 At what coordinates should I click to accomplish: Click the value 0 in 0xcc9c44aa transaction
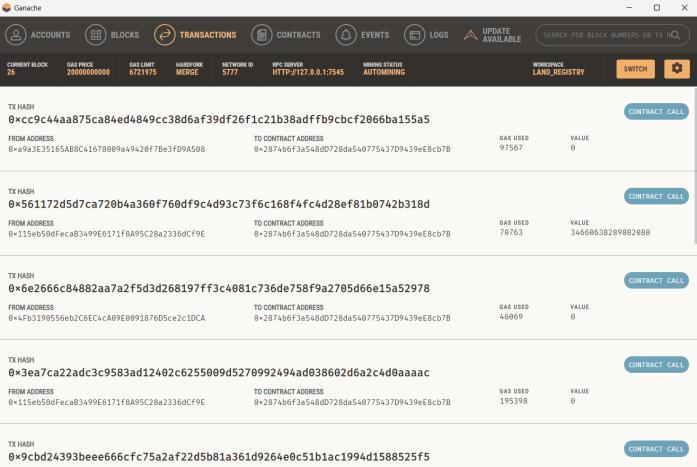573,148
